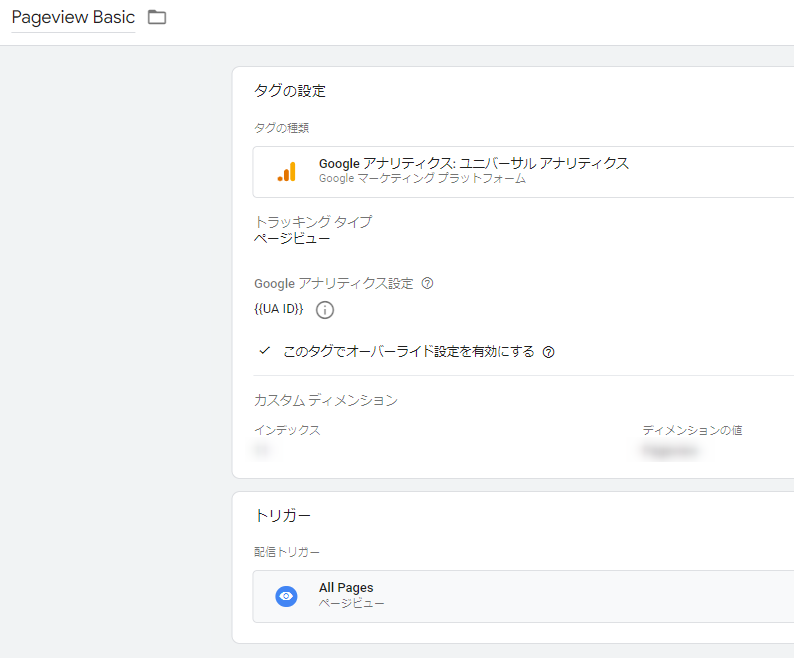
Task: Click the トラッキング タイプ label
Action: click(313, 222)
